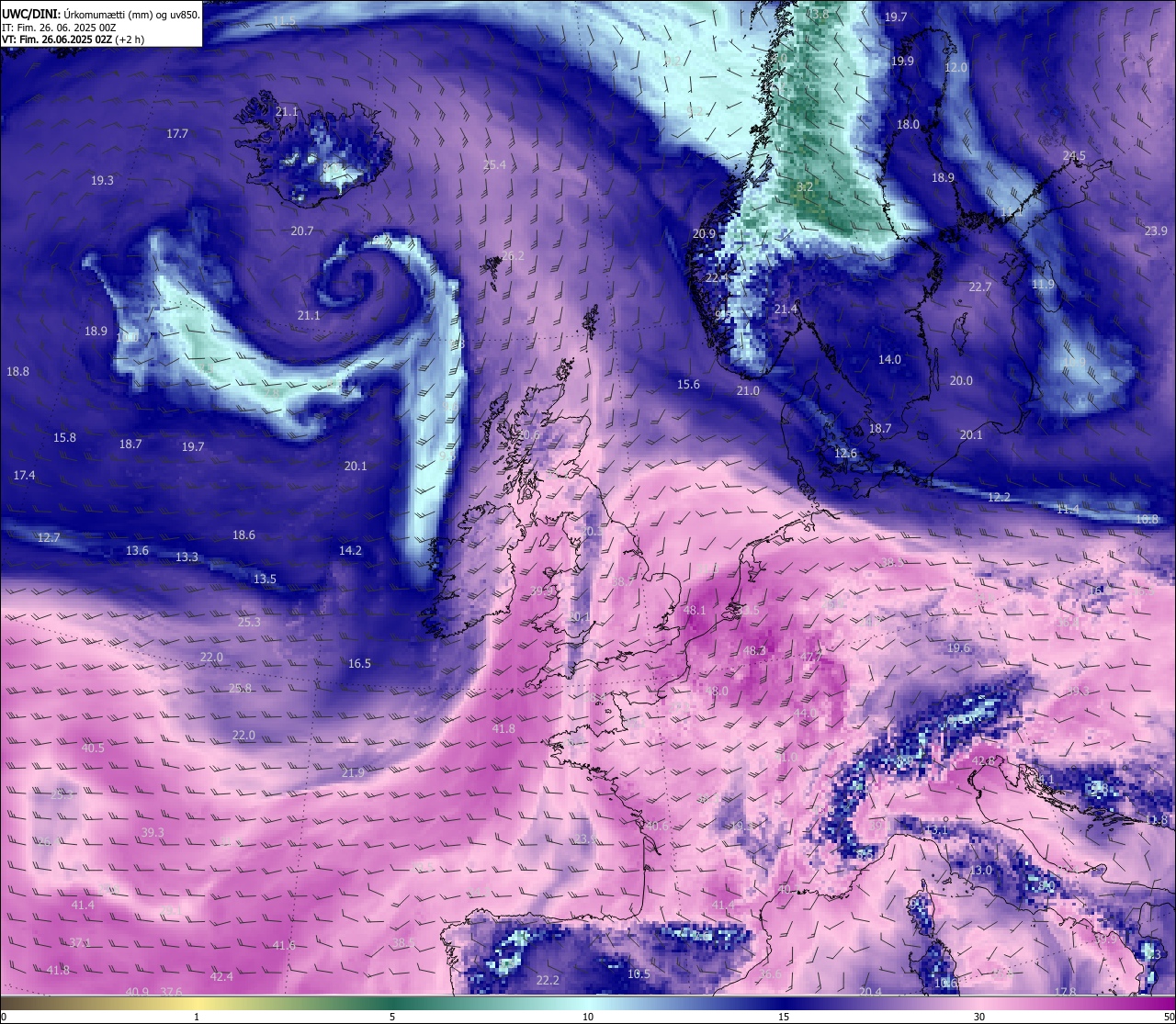
Task: Click the 10 tick label on the legend
Action: click(588, 1017)
